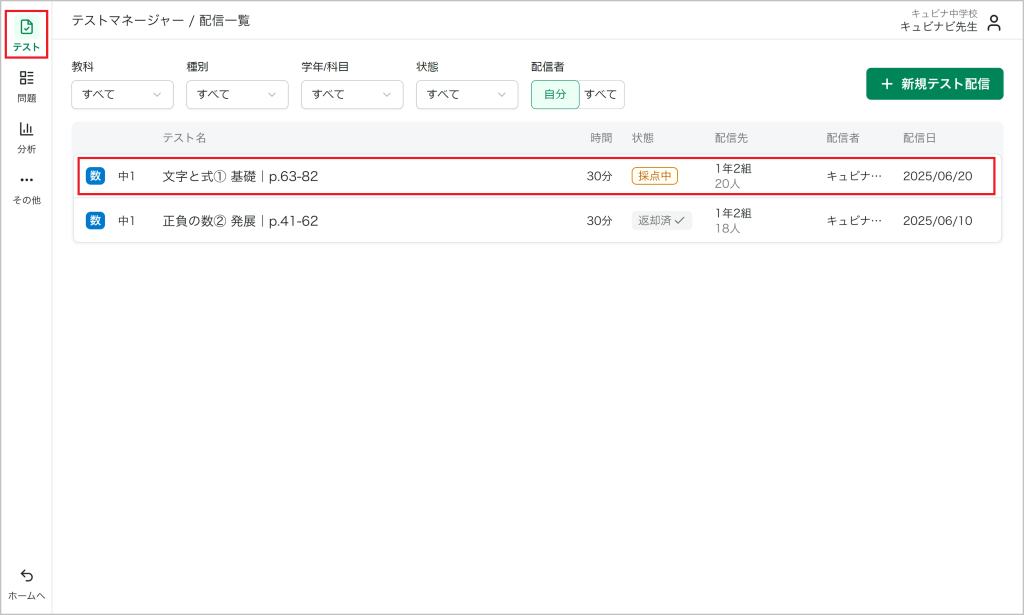The image size is (1024, 615).
Task: Click the 配信先 column header
Action: [731, 138]
